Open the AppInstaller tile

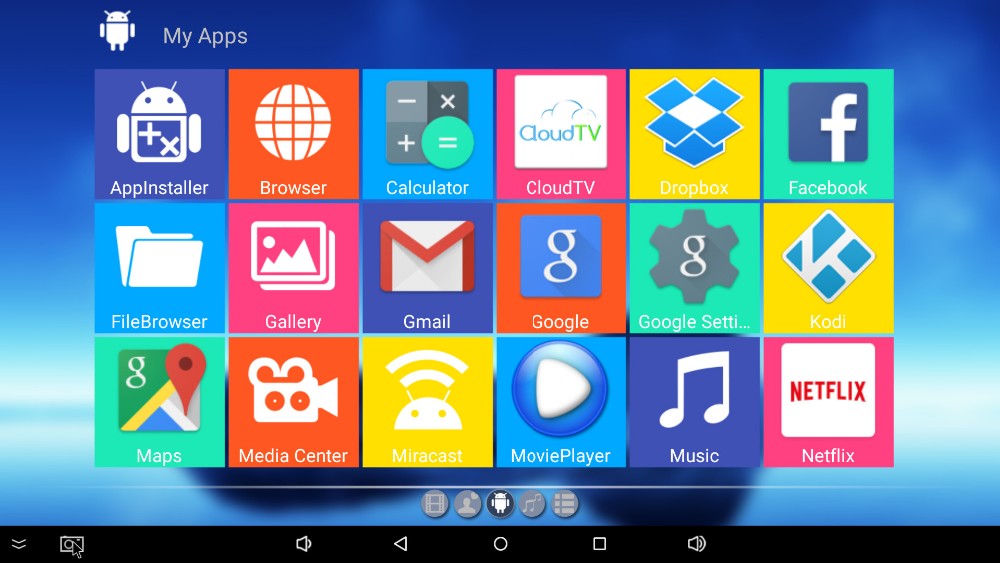159,134
